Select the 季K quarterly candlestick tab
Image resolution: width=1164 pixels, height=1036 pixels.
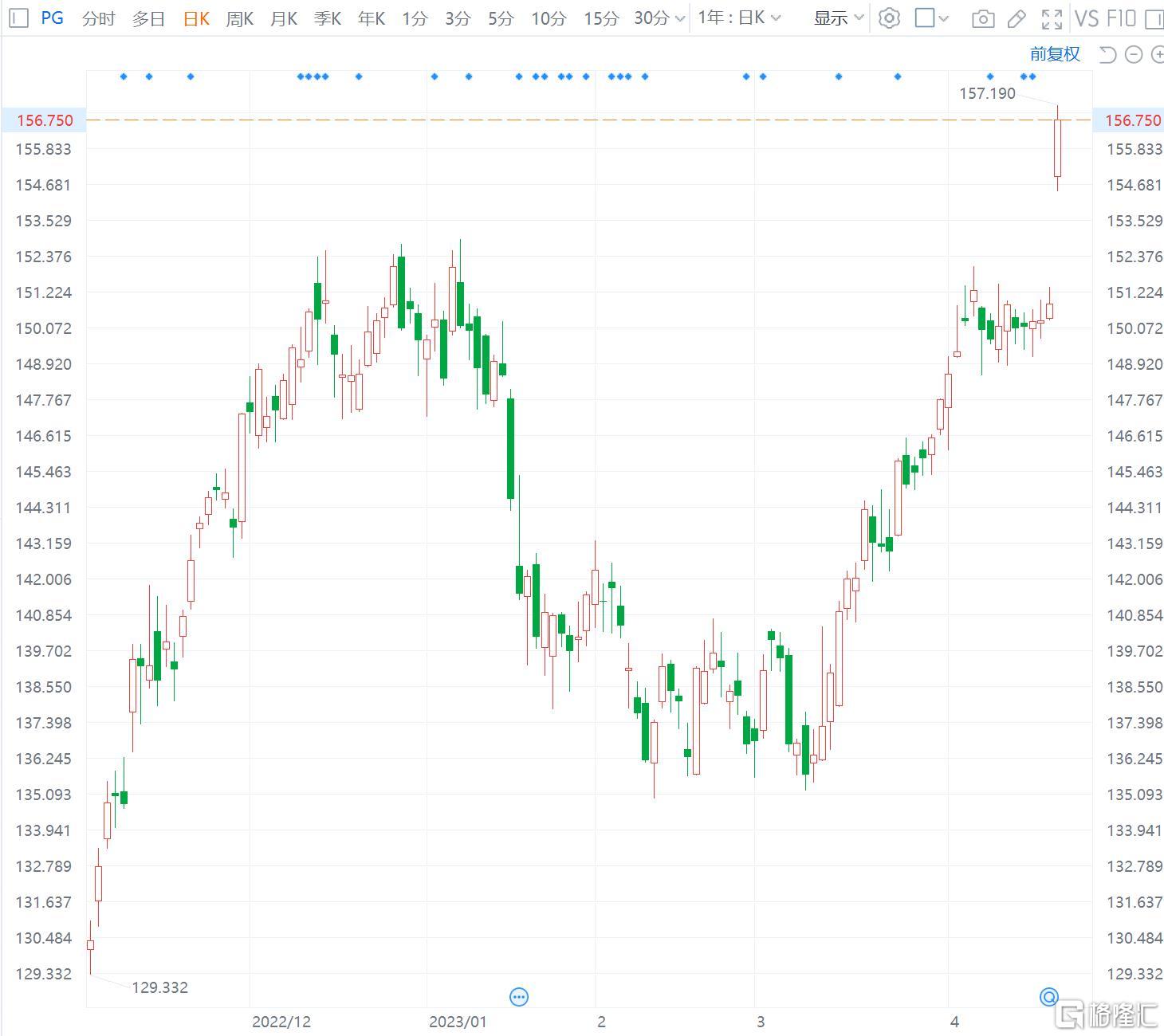coord(328,18)
